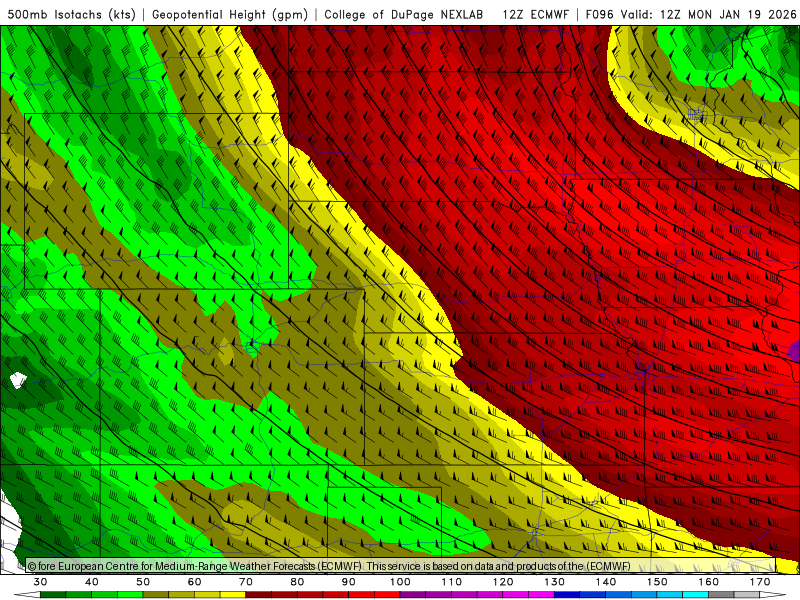Click the legend value "70"

click(246, 582)
